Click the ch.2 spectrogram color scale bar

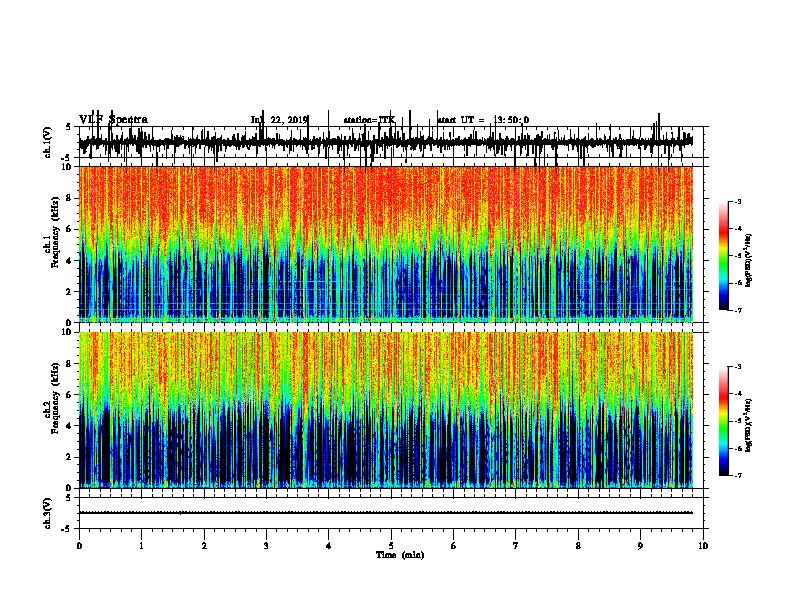tap(724, 421)
